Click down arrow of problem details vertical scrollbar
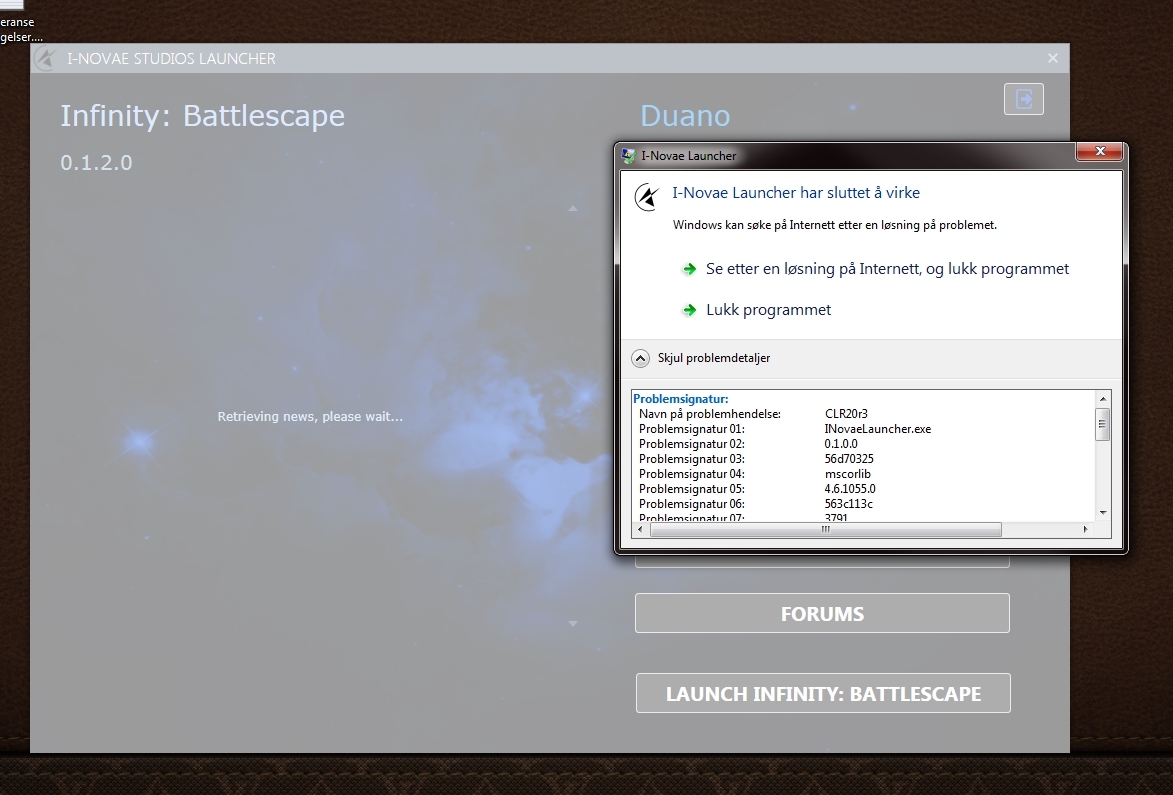 tap(1102, 512)
